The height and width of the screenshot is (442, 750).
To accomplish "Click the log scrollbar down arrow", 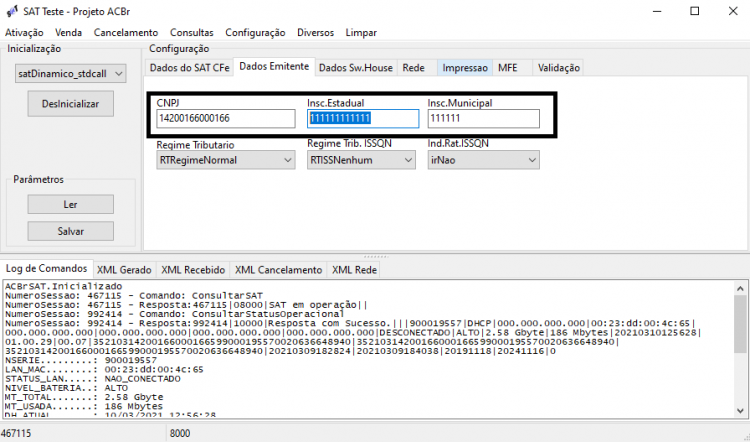I will pos(740,410).
